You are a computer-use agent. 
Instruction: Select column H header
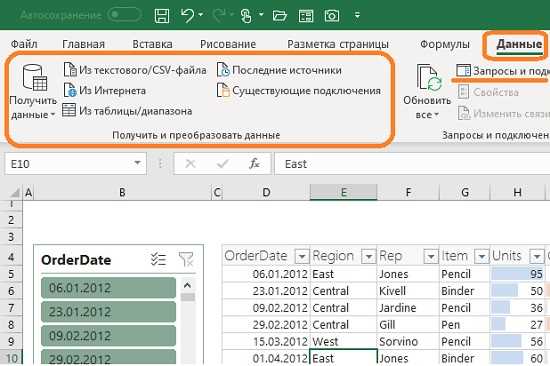point(517,192)
